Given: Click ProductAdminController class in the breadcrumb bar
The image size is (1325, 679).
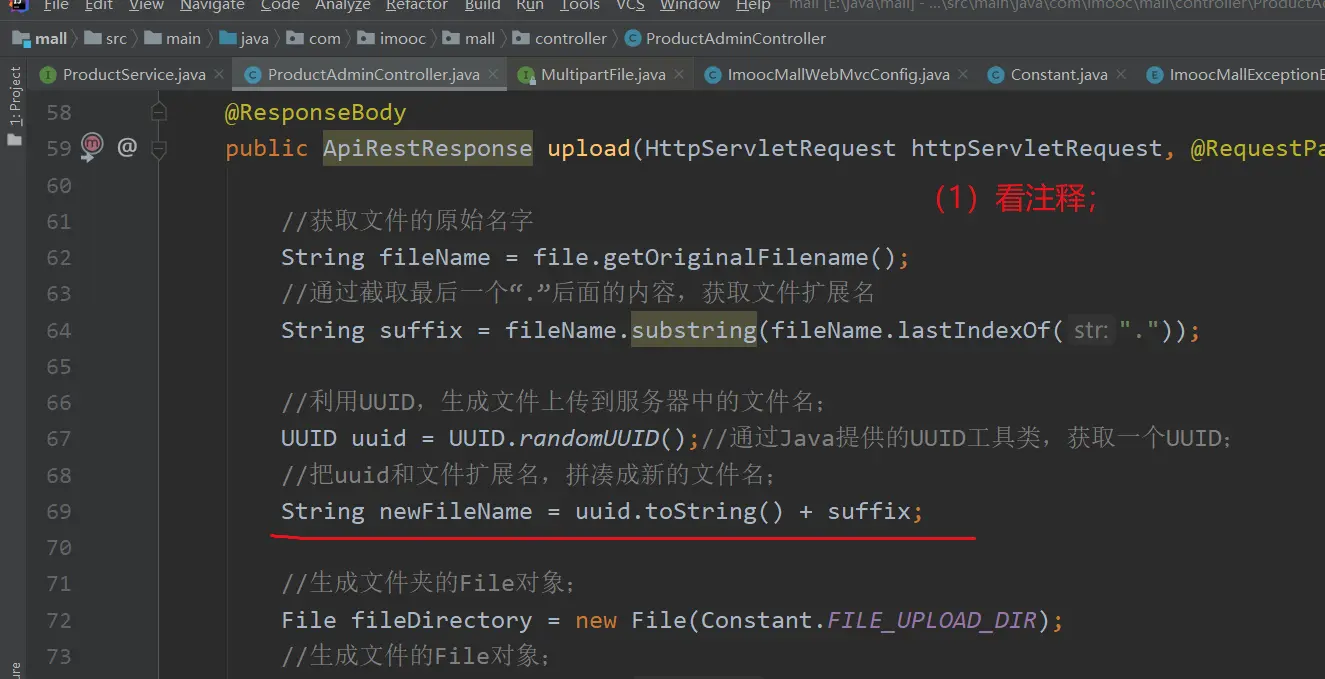Looking at the screenshot, I should (735, 39).
